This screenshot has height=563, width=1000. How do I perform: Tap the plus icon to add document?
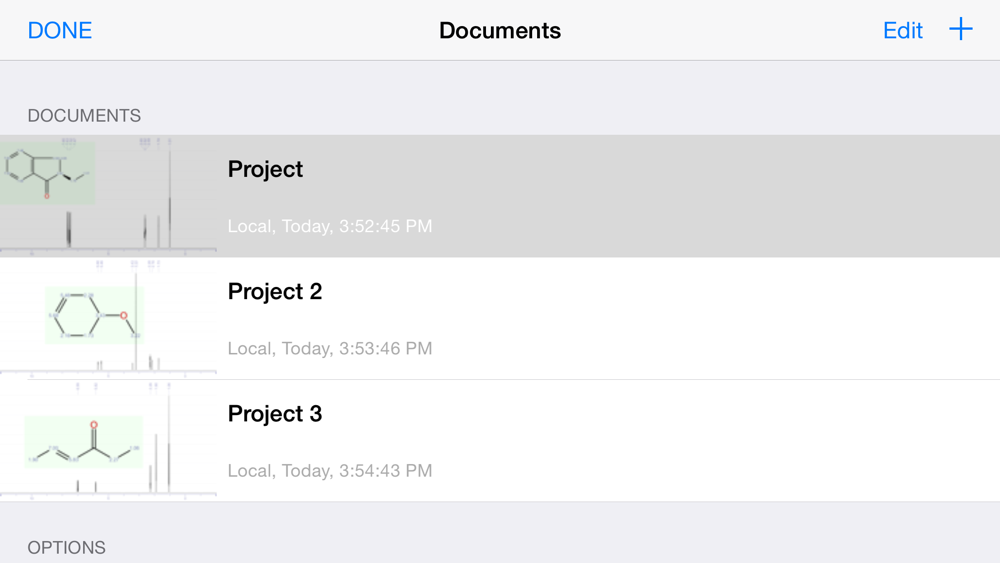[960, 29]
